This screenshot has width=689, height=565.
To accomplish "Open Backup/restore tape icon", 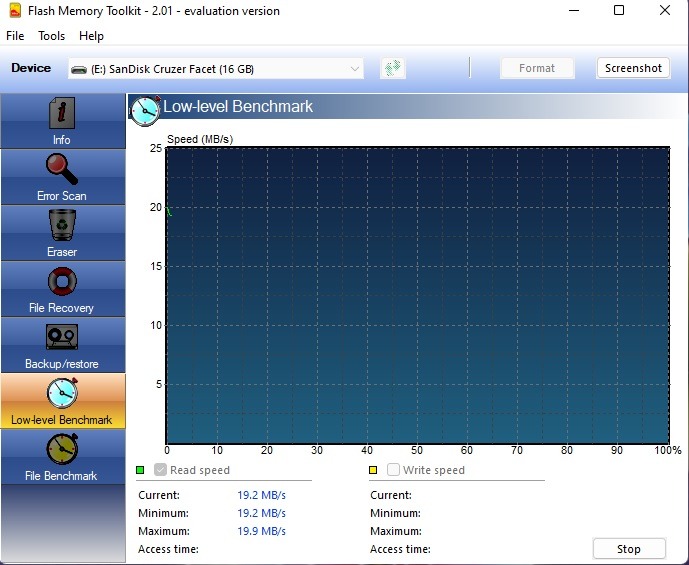I will click(62, 337).
